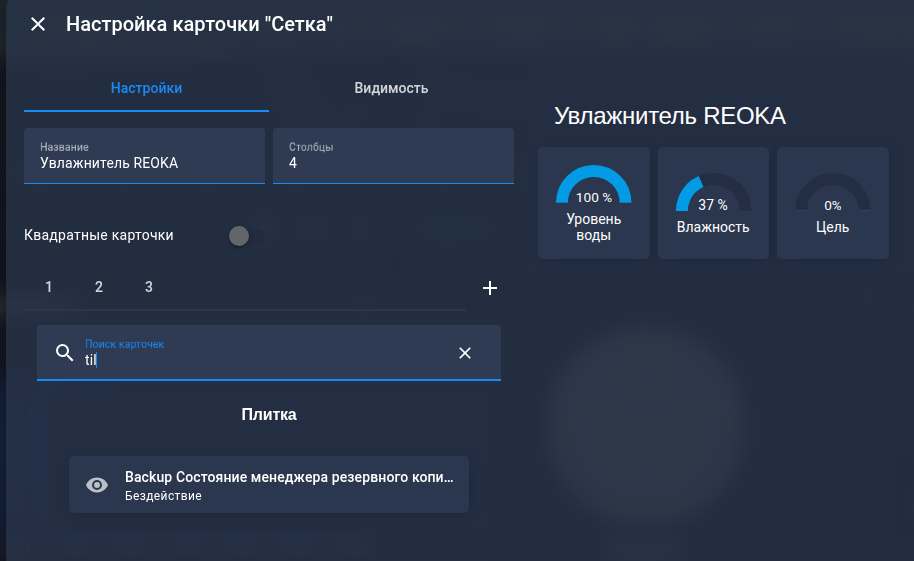Screen dimensions: 914x561
Task: Select card tab 3
Action: click(149, 287)
